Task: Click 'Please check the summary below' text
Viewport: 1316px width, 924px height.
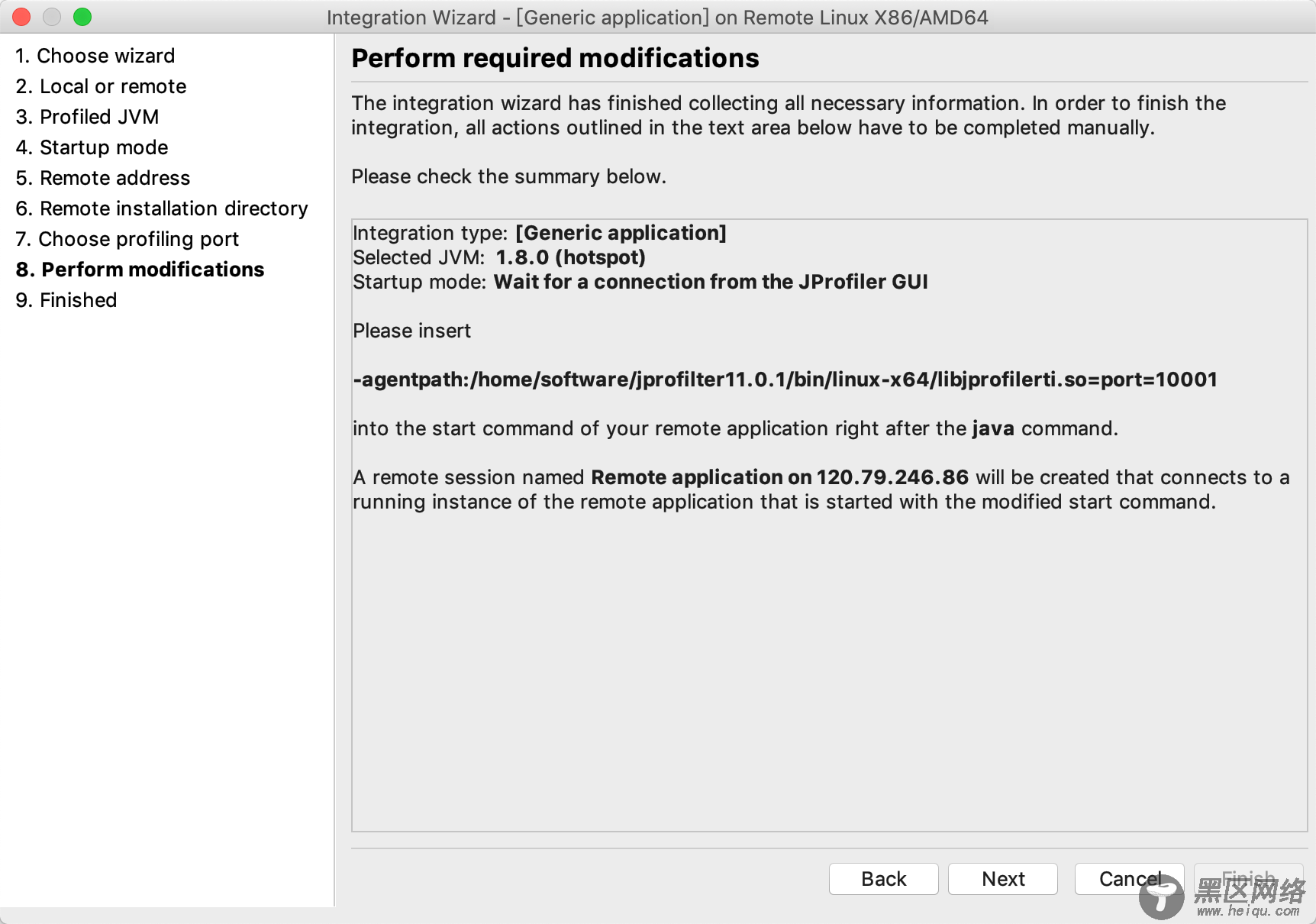Action: click(x=508, y=176)
